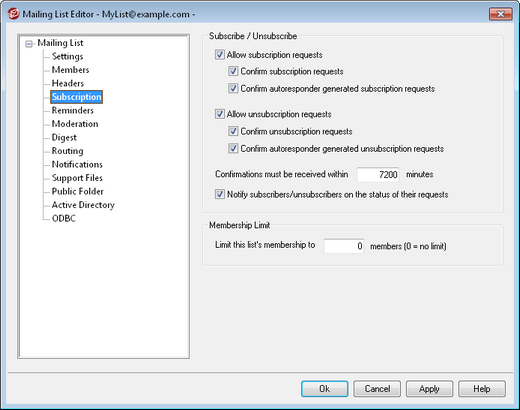The height and width of the screenshot is (410, 520).
Task: Click the MDaemon app icon in title bar
Action: [13, 14]
